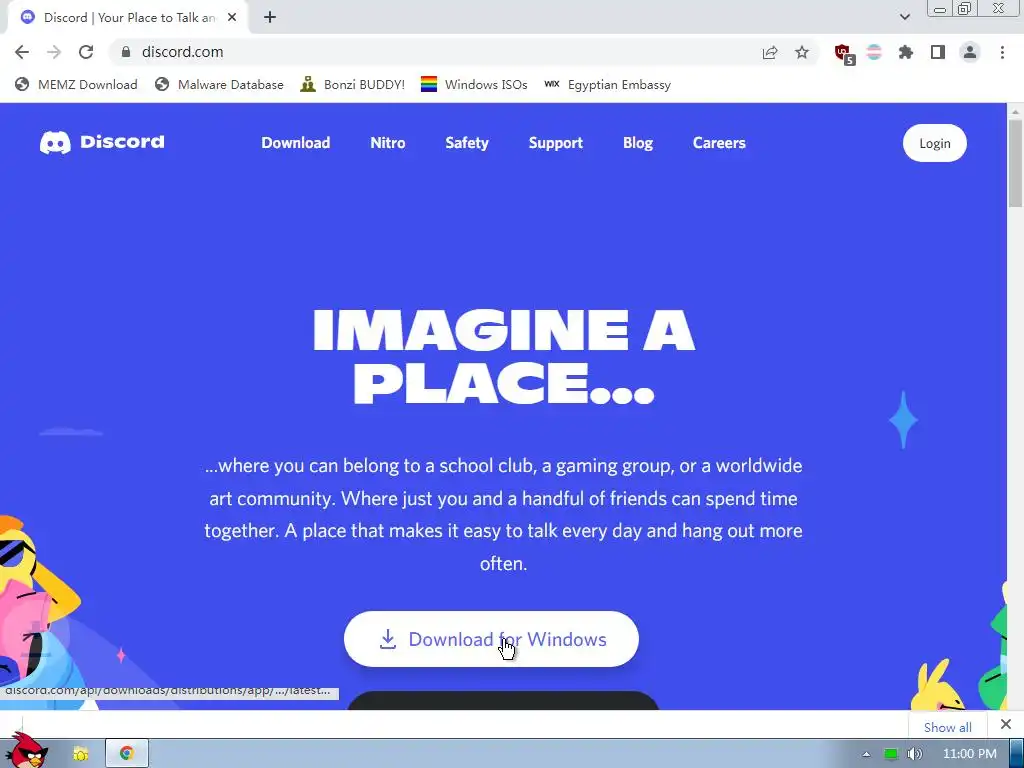Click the Chrome taskbar button
The image size is (1024, 768).
pos(127,754)
